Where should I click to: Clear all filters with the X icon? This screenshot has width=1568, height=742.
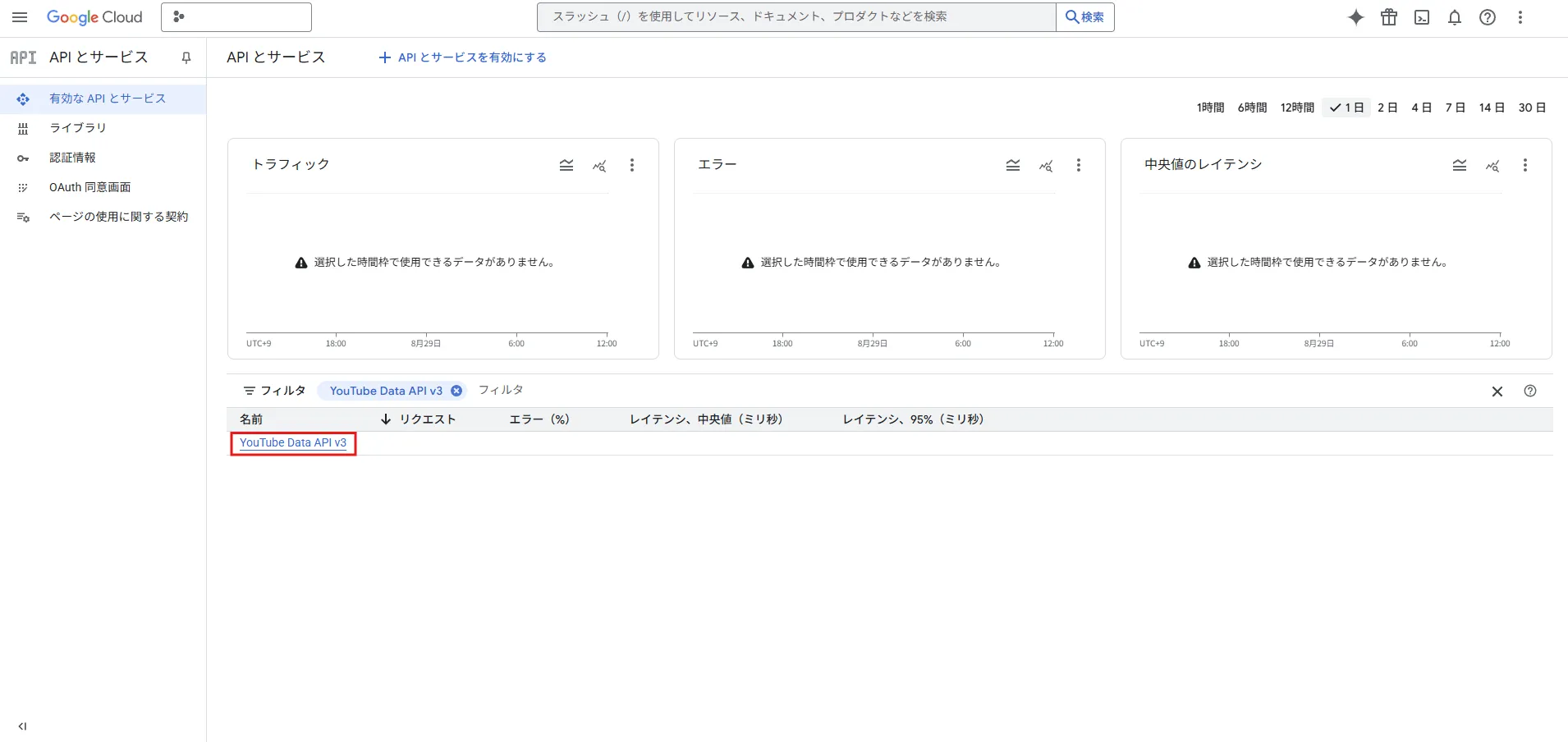(x=1497, y=392)
